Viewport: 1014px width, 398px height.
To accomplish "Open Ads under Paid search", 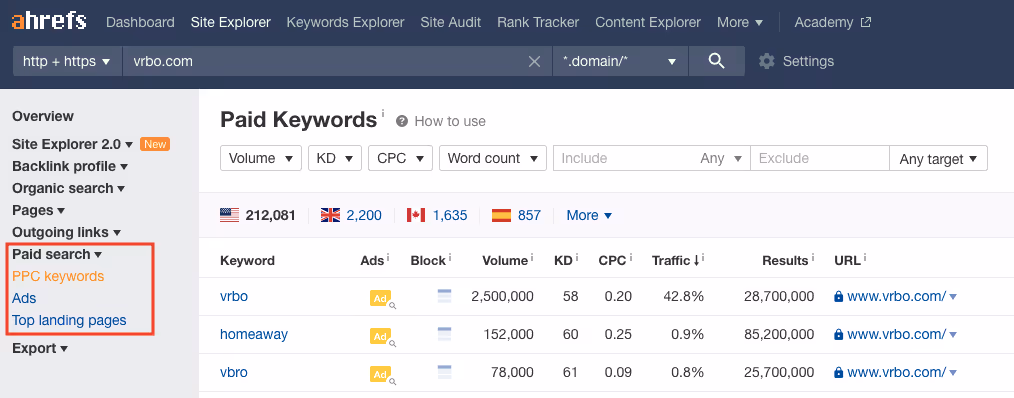I will point(24,298).
